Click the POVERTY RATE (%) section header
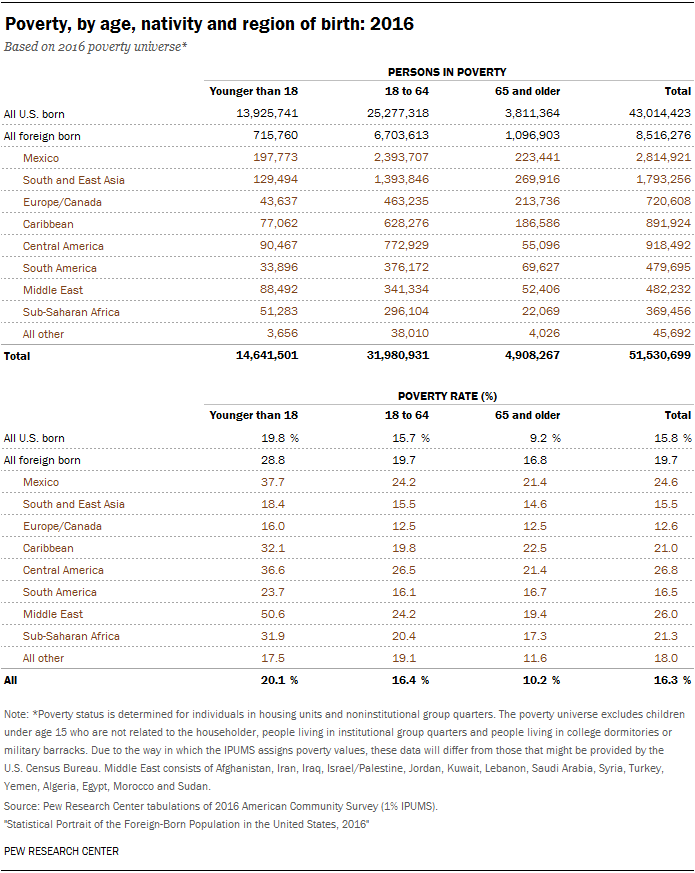Viewport: 695px width, 873px height. [447, 396]
